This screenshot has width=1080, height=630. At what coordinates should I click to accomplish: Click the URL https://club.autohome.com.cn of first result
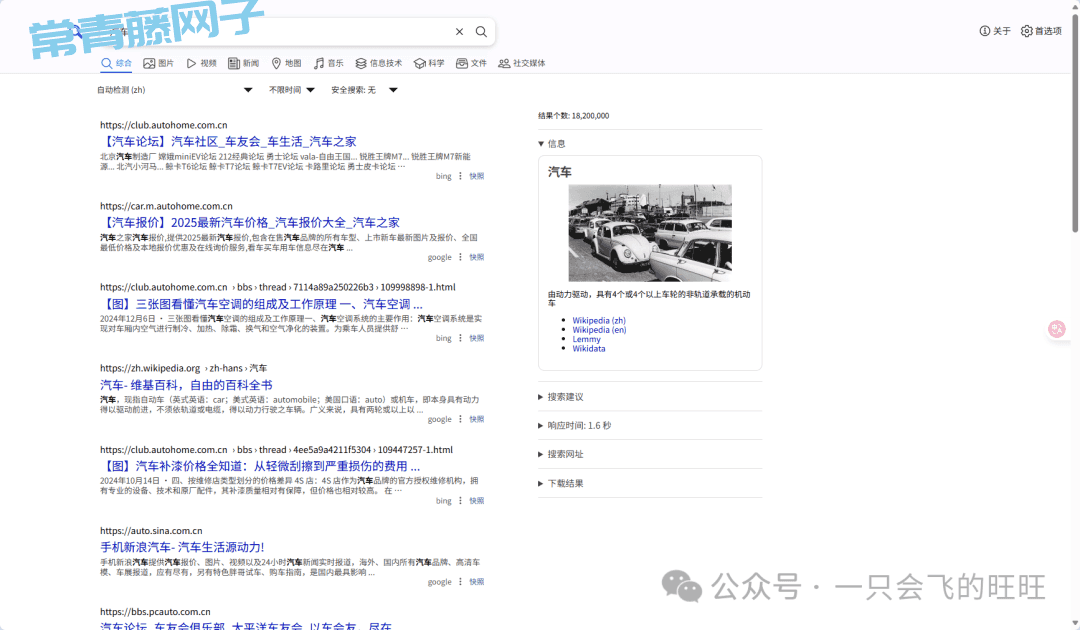tap(163, 125)
